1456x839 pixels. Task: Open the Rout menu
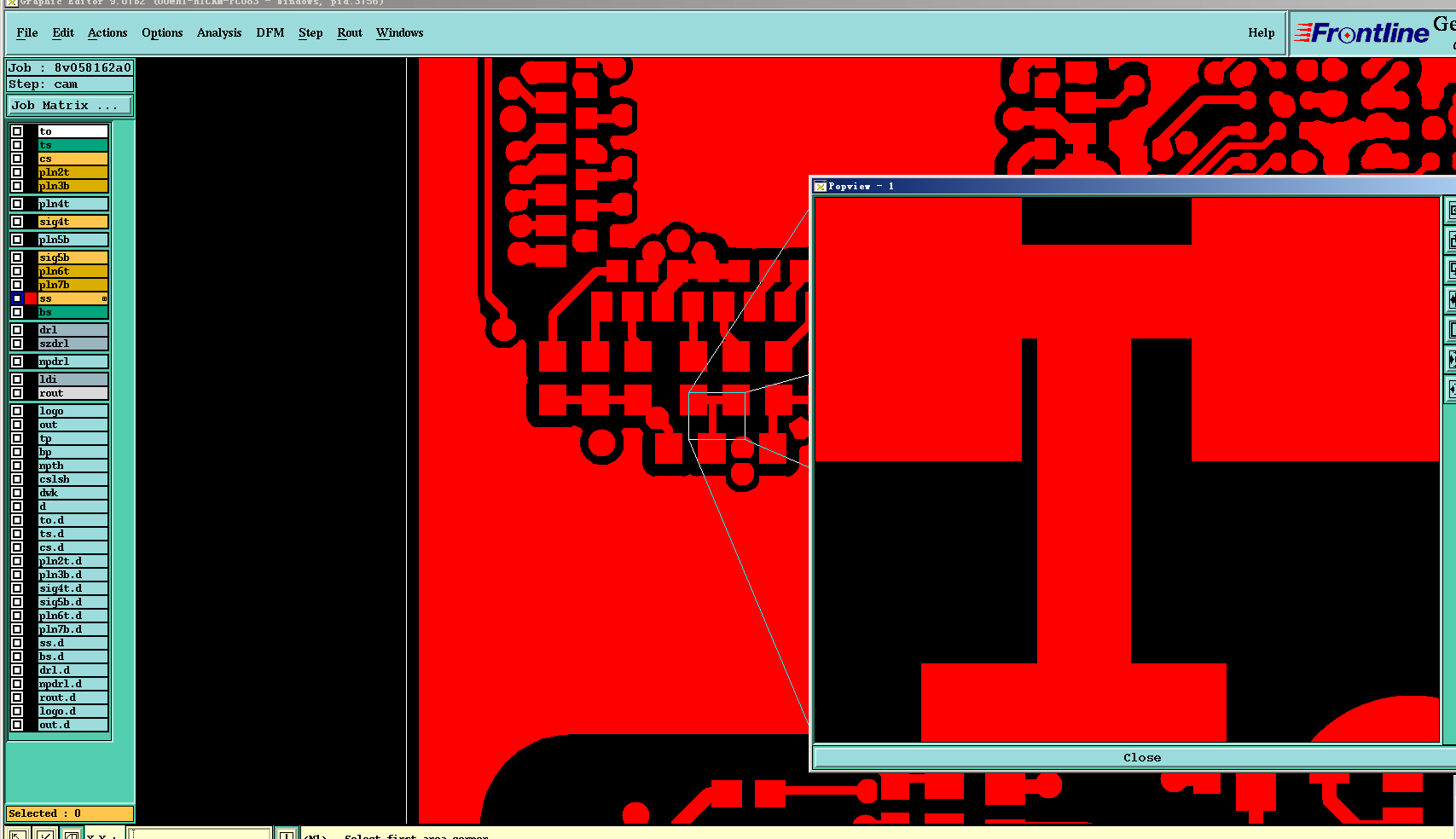[x=350, y=33]
